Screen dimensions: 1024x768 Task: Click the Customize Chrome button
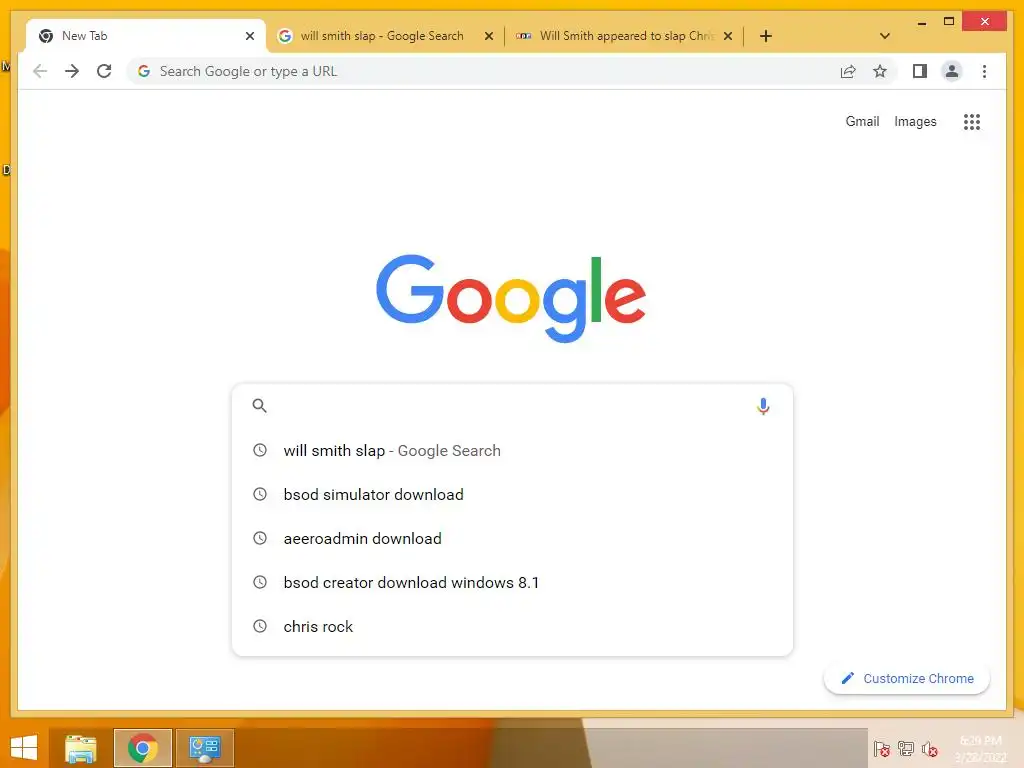906,679
